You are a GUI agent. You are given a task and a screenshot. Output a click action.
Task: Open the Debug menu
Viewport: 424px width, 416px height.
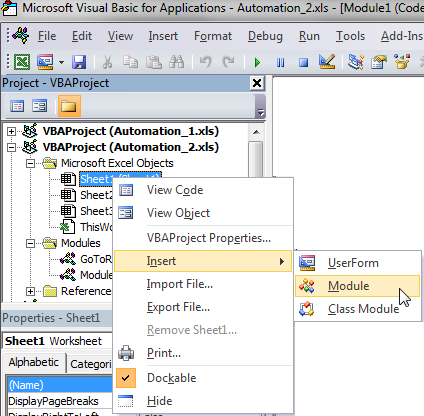pos(265,36)
